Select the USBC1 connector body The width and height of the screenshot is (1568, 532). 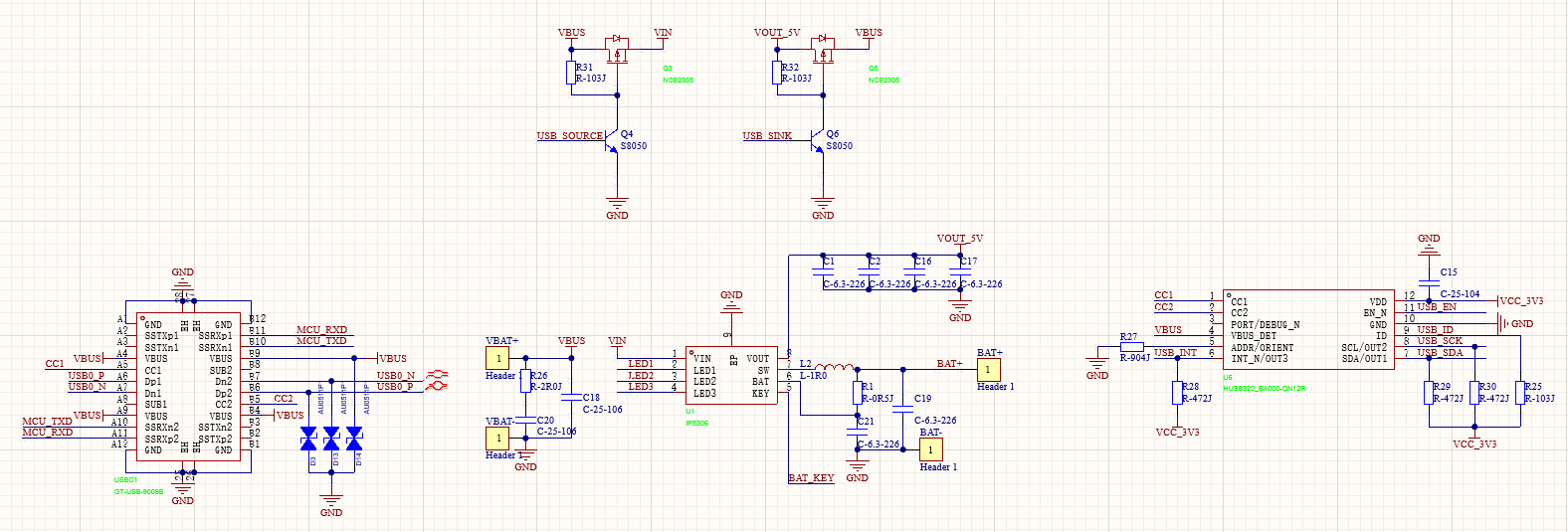189,386
